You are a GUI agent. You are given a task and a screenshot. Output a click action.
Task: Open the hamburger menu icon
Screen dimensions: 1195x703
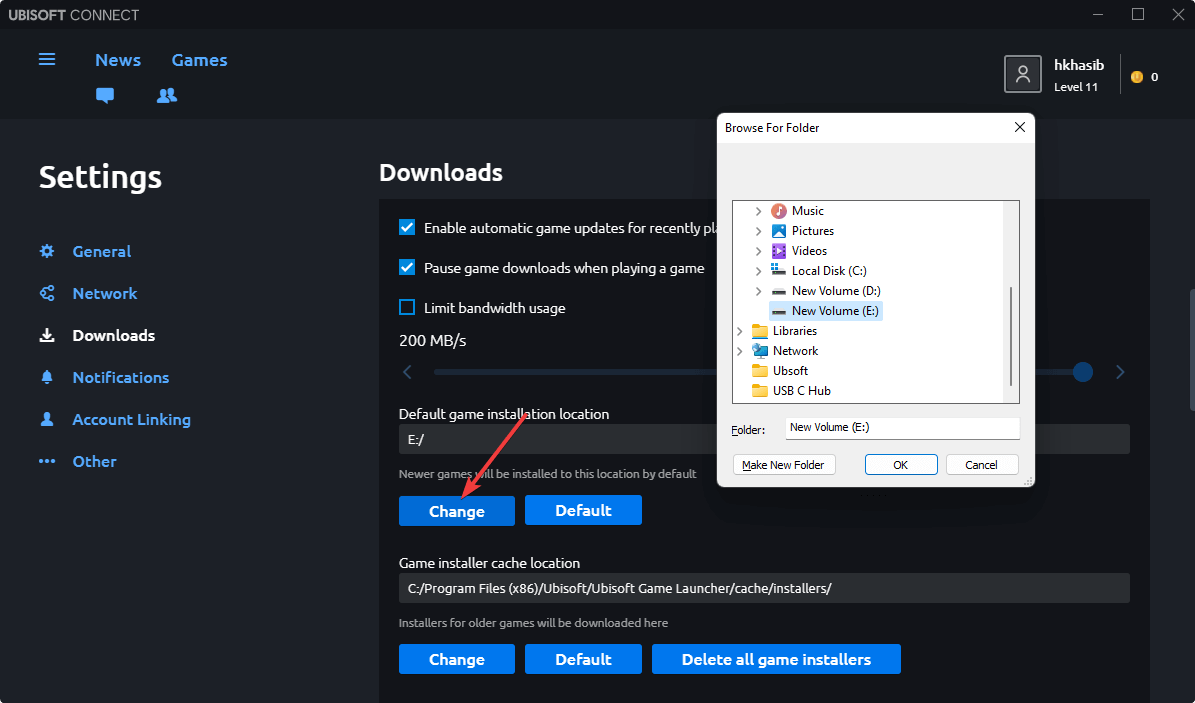point(47,59)
